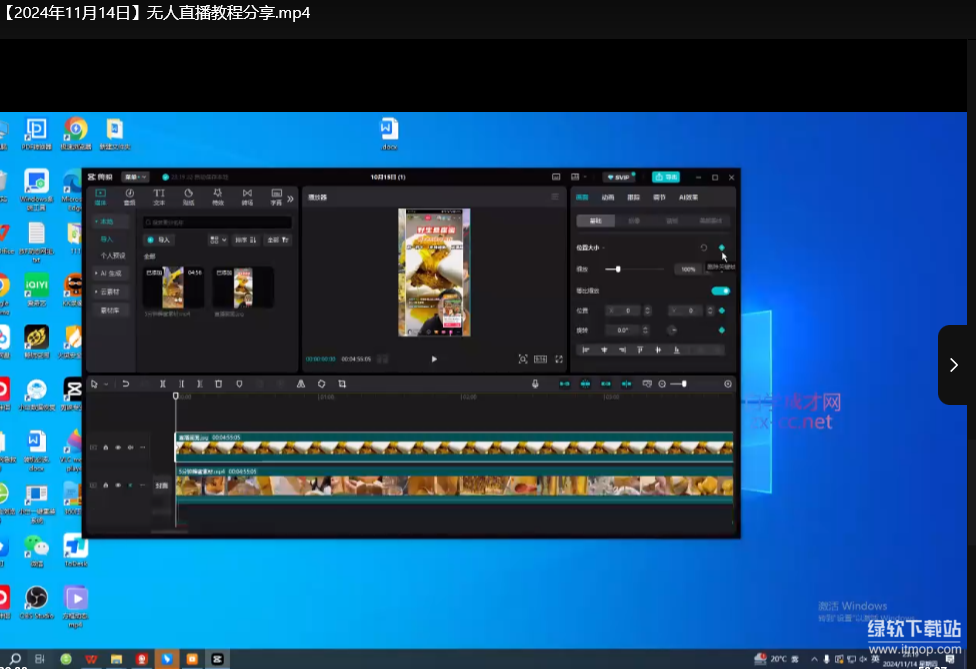Switch to the AI effects tab
976x669 pixels.
pos(688,197)
